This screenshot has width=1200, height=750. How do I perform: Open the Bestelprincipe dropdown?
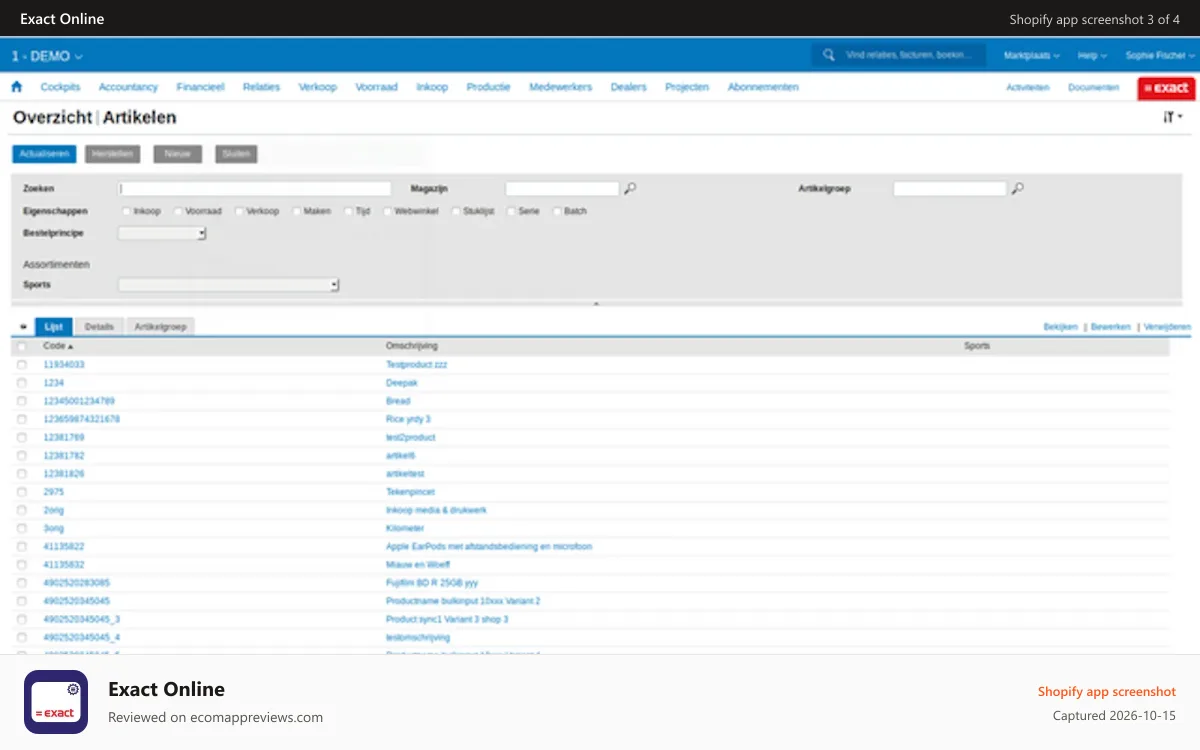[x=162, y=233]
